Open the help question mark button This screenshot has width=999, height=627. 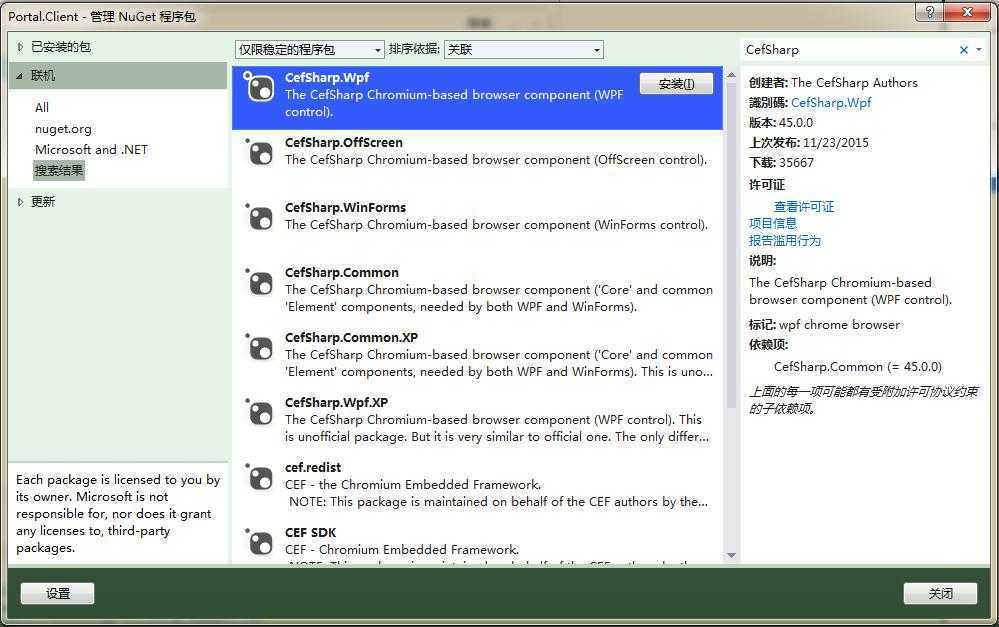pyautogui.click(x=930, y=12)
